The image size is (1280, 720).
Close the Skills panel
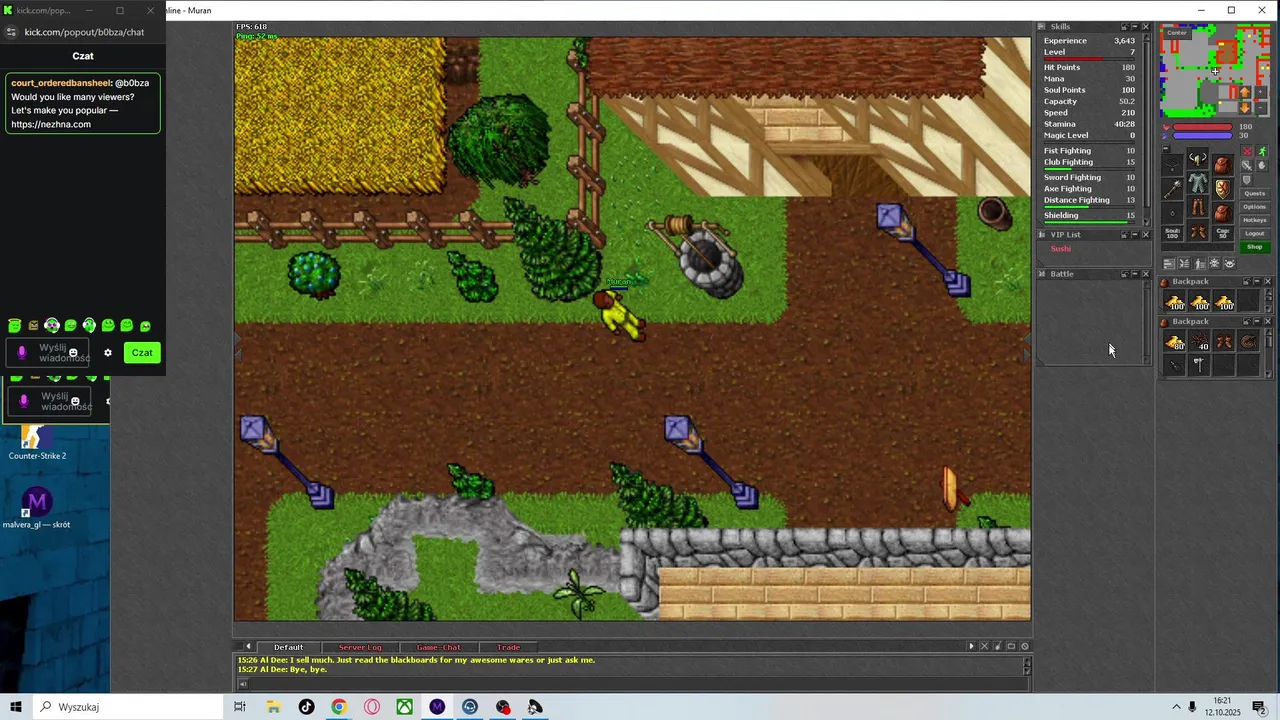coord(1146,27)
